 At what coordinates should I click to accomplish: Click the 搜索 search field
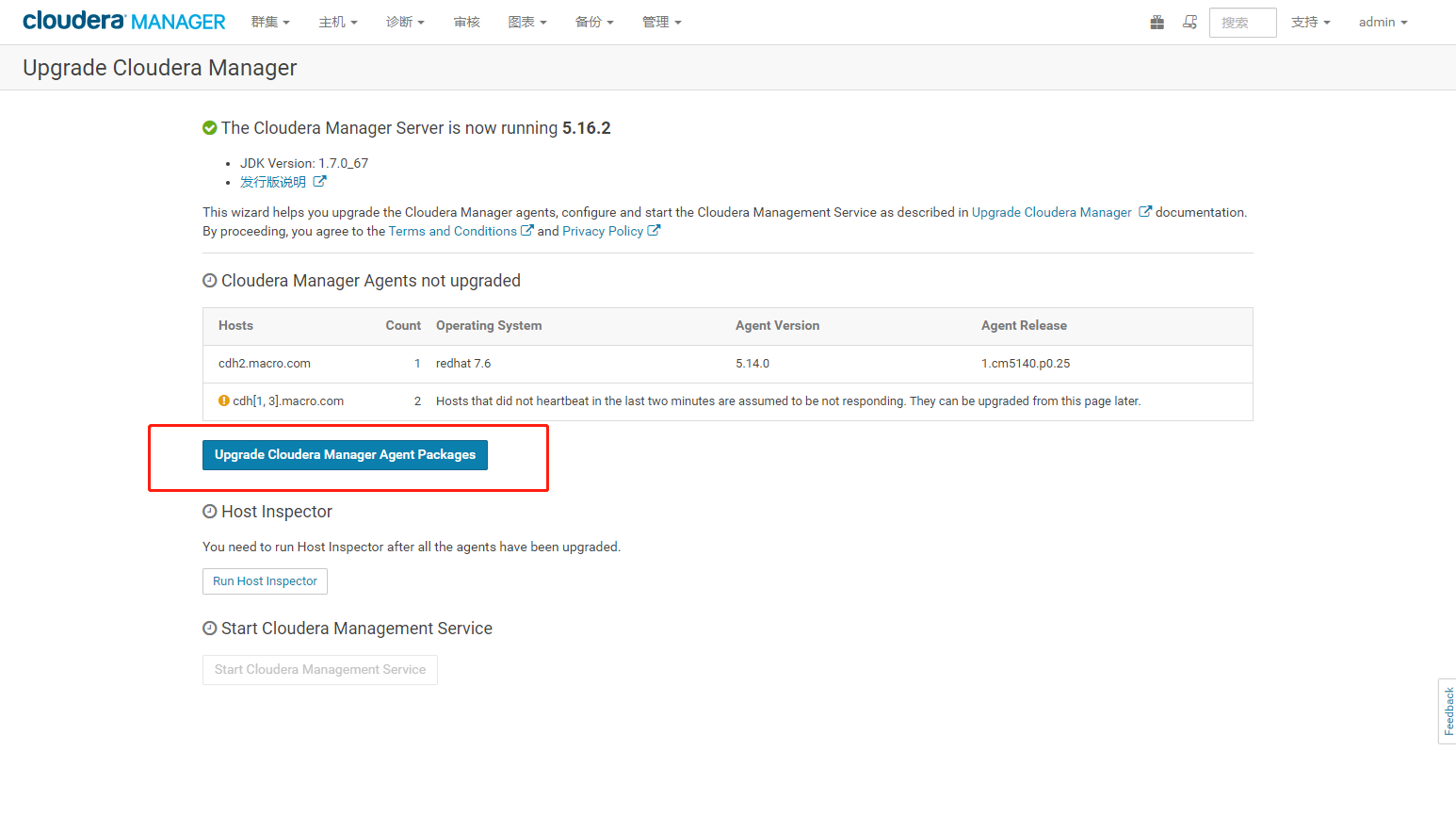coord(1242,23)
